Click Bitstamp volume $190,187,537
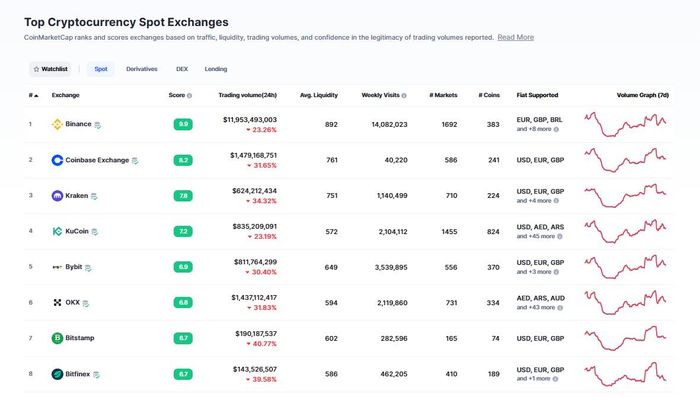Image resolution: width=700 pixels, height=397 pixels. [x=256, y=334]
